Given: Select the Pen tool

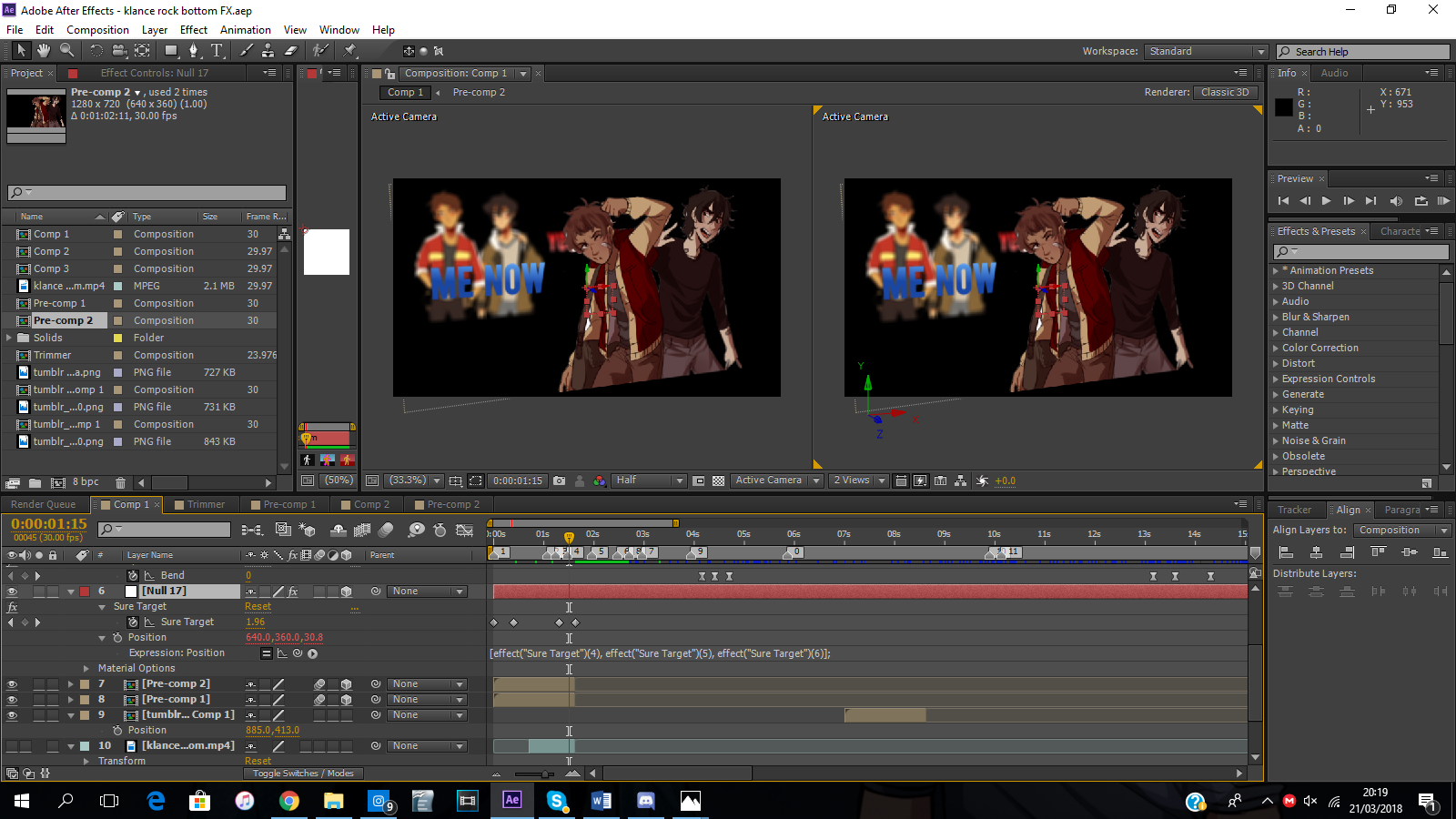Looking at the screenshot, I should pyautogui.click(x=193, y=51).
